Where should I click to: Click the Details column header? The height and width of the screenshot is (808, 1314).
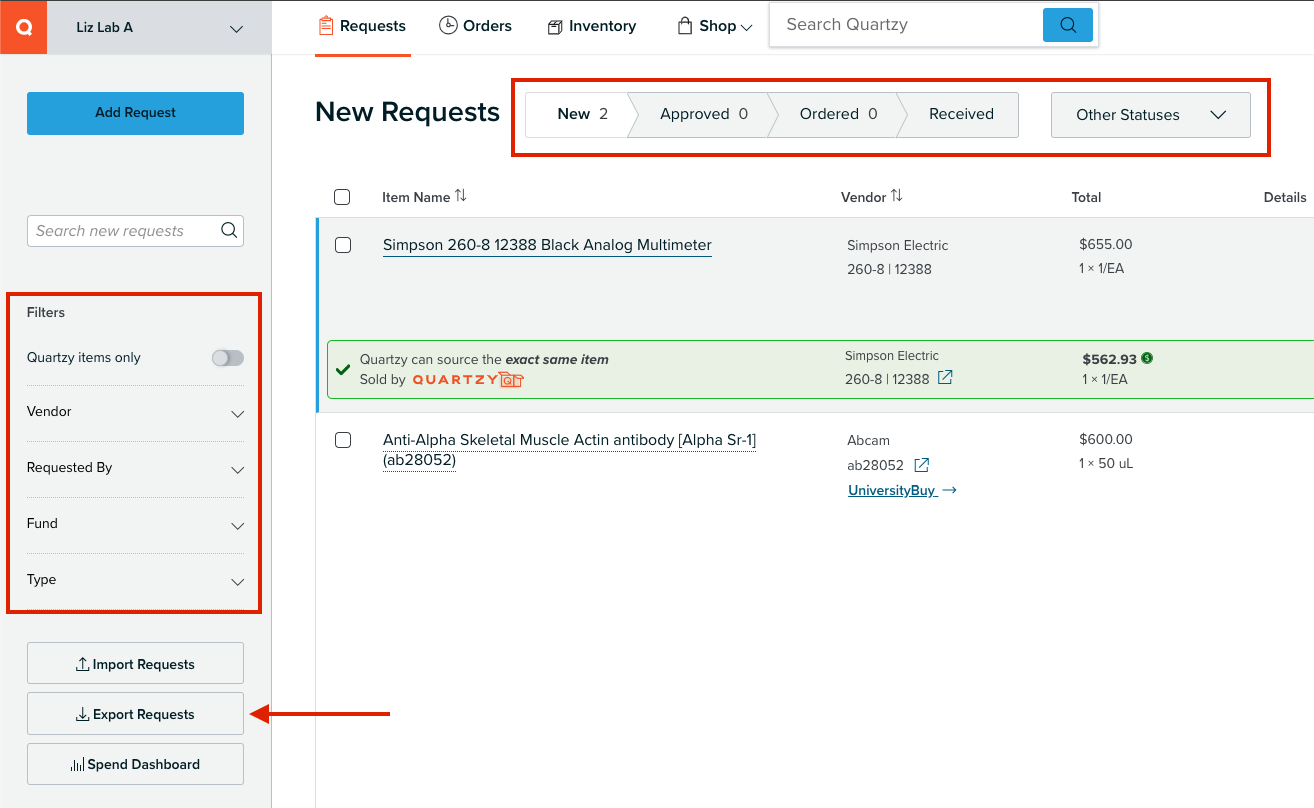pyautogui.click(x=1285, y=197)
